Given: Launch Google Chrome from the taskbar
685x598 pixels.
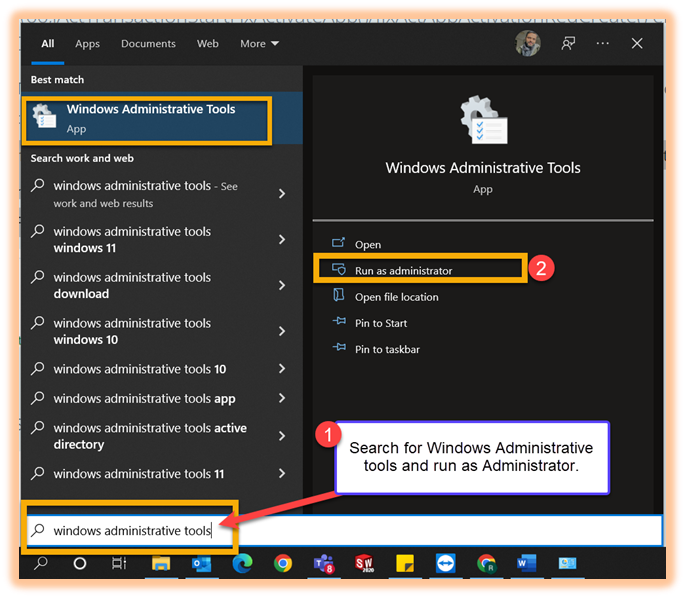Looking at the screenshot, I should [x=283, y=564].
